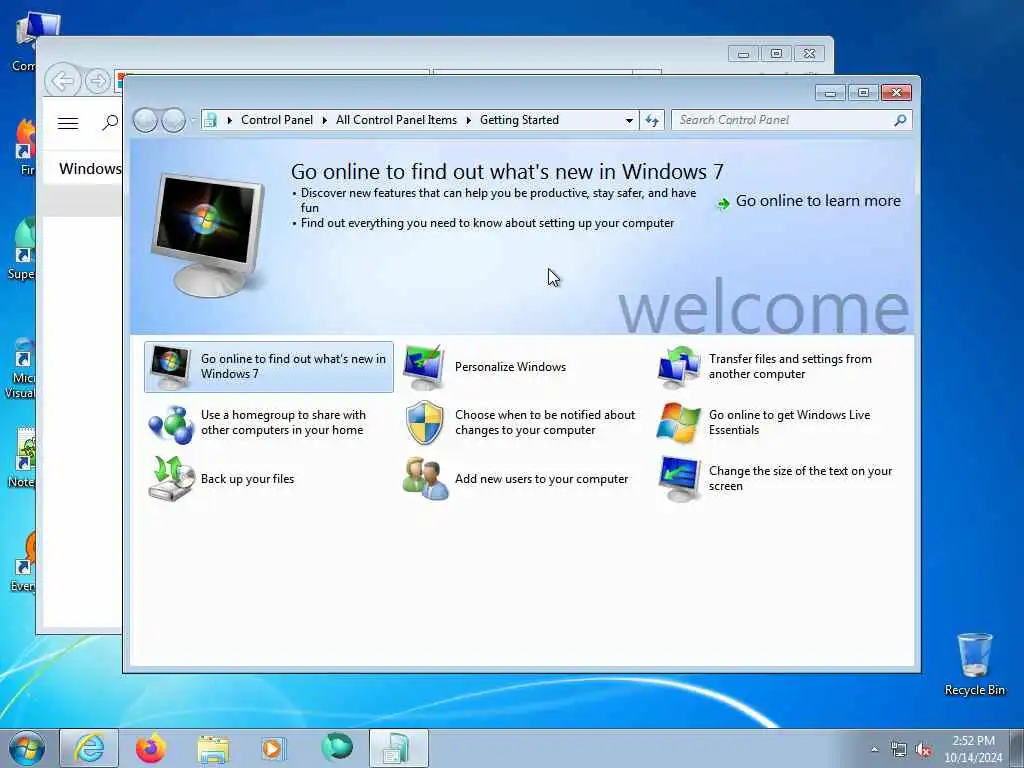
Task: Click the network tray icon
Action: (899, 749)
